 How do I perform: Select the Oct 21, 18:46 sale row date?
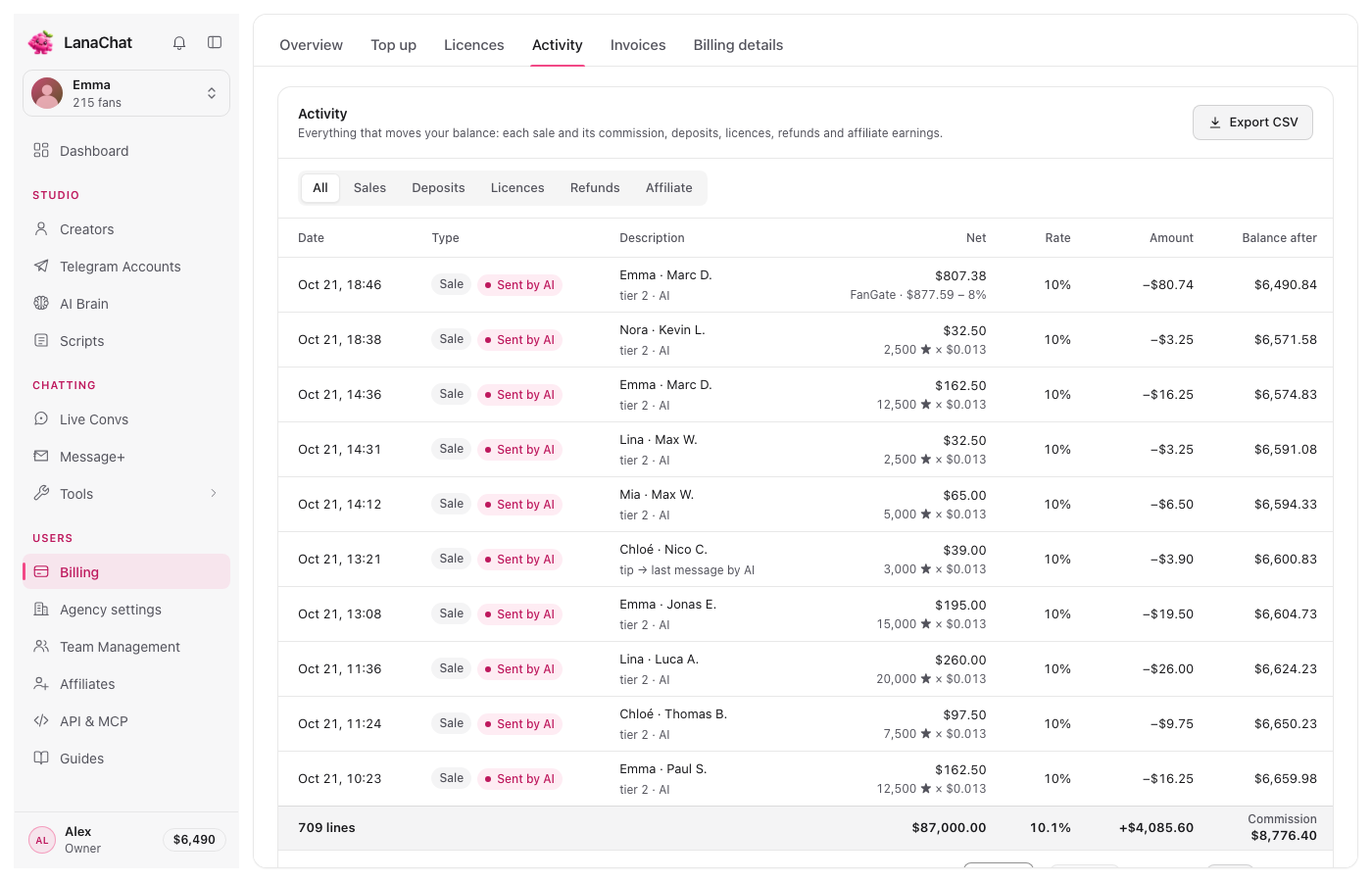340,285
